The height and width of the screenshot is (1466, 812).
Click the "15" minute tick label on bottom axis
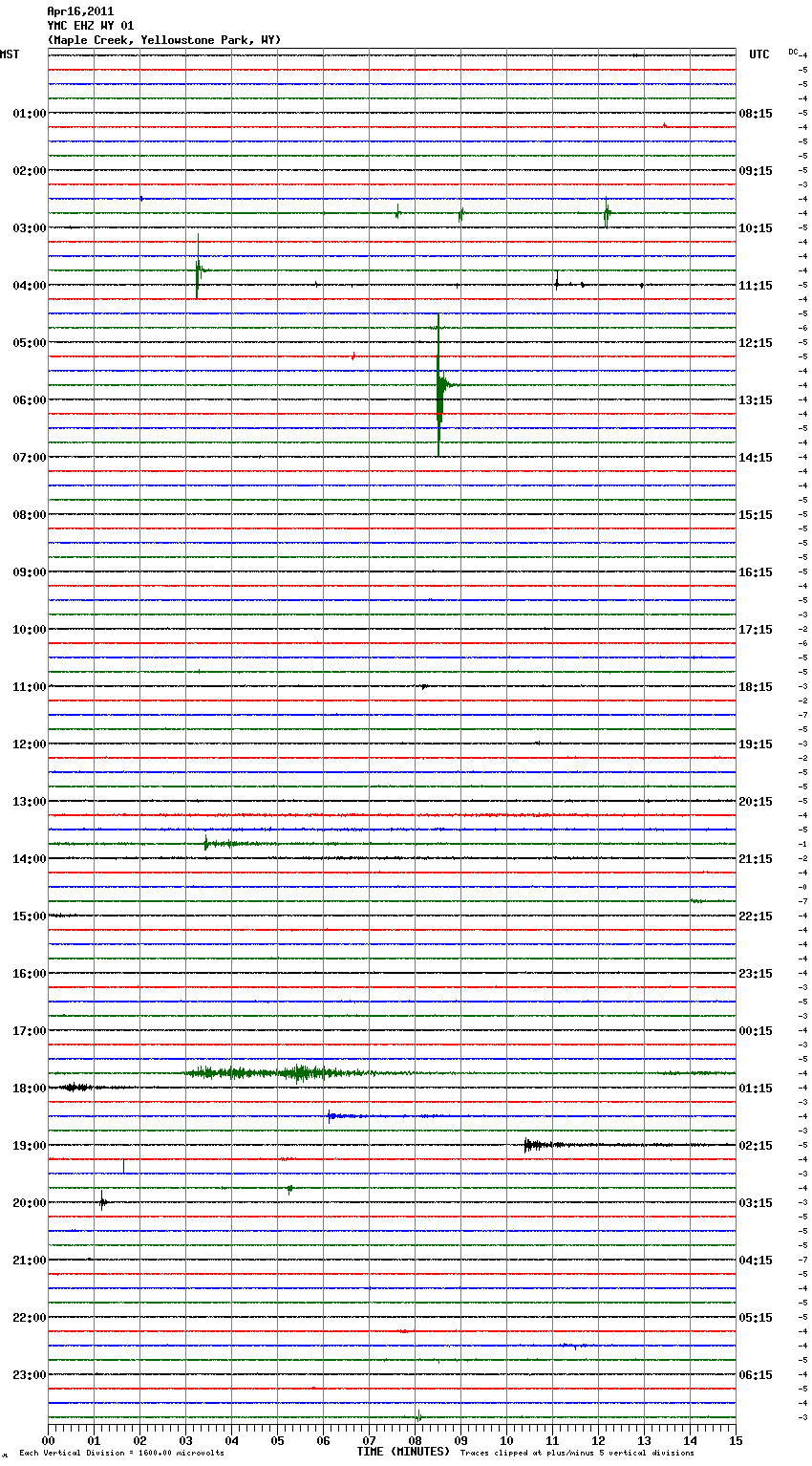coord(736,1440)
